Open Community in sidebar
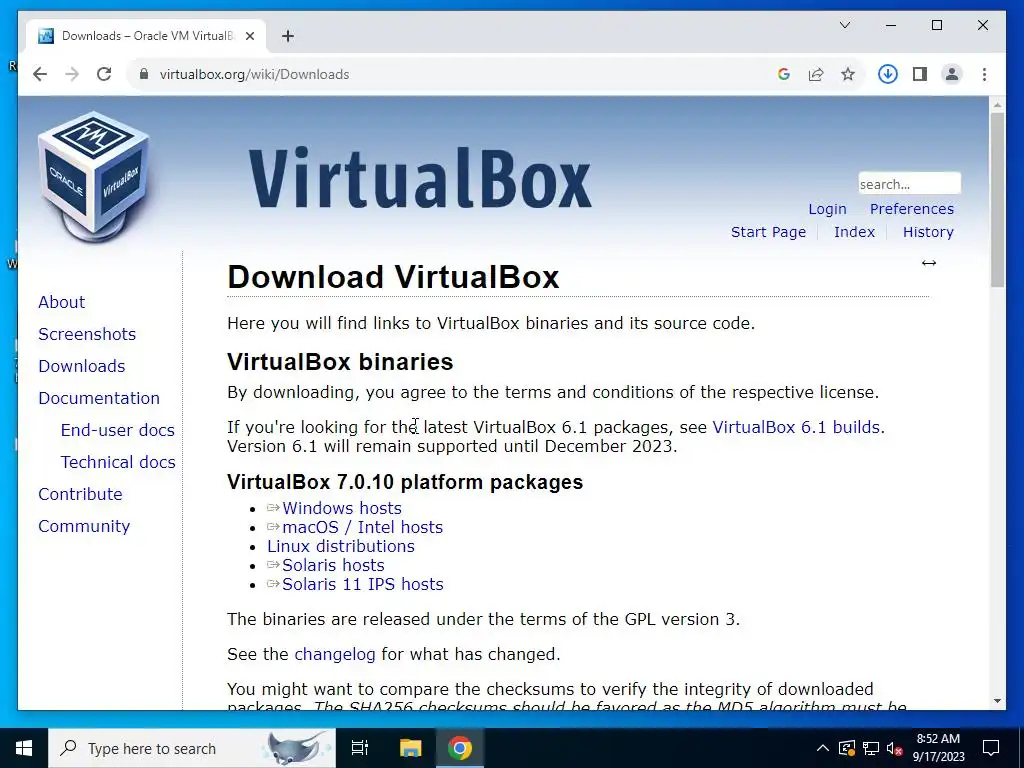This screenshot has height=768, width=1024. tap(84, 526)
